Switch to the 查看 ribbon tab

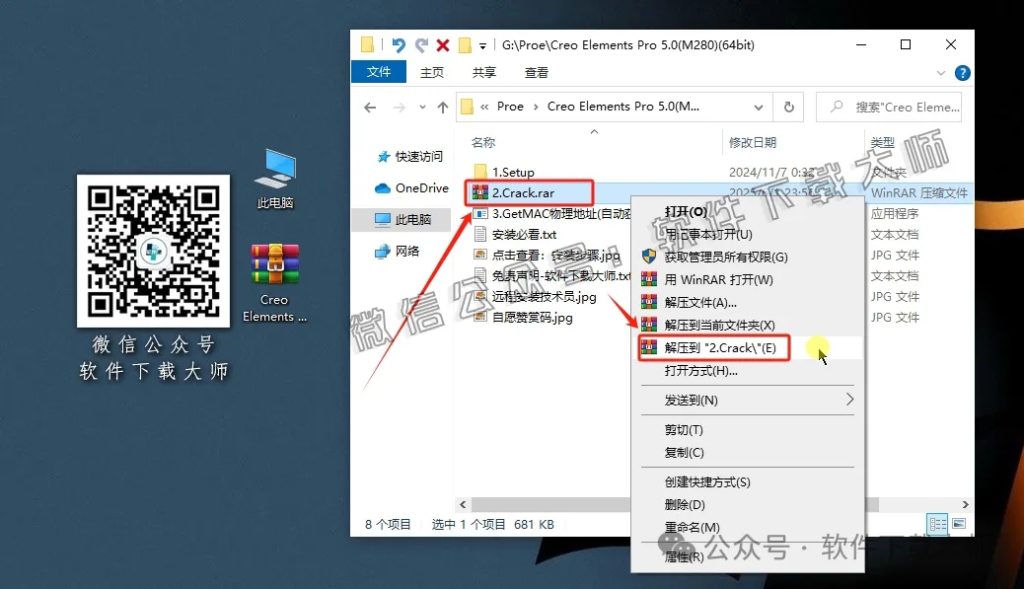(536, 72)
